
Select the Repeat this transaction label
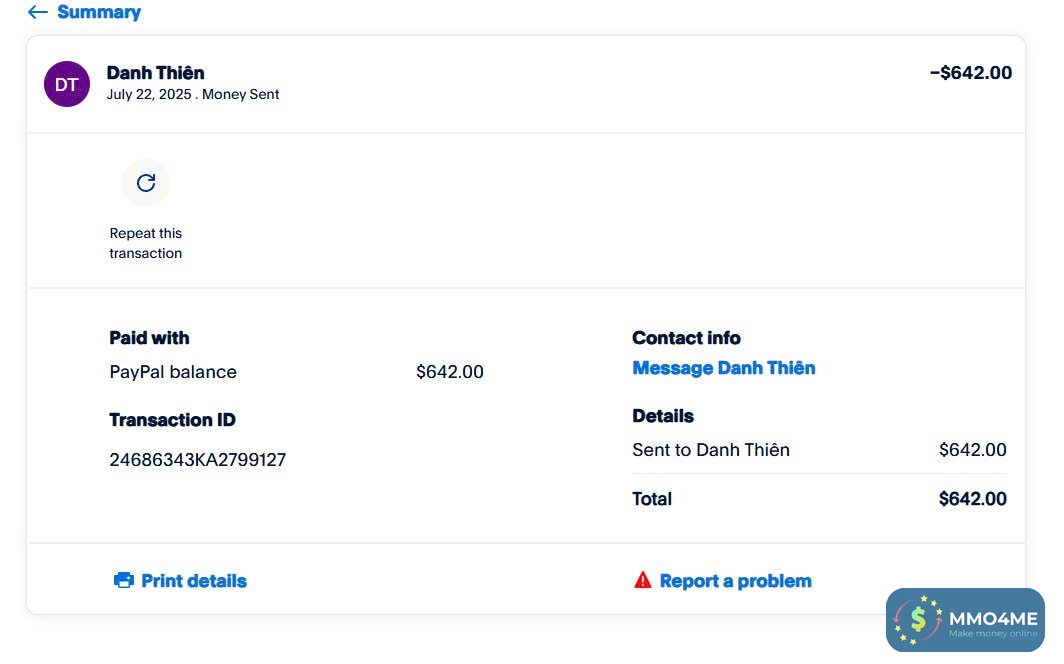point(146,243)
